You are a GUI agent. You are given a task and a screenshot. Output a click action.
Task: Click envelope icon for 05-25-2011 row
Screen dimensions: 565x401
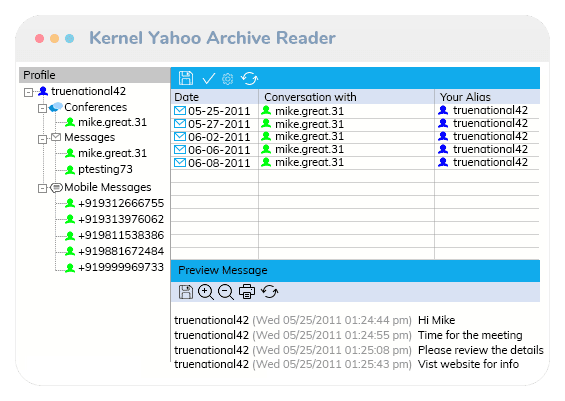tap(180, 111)
